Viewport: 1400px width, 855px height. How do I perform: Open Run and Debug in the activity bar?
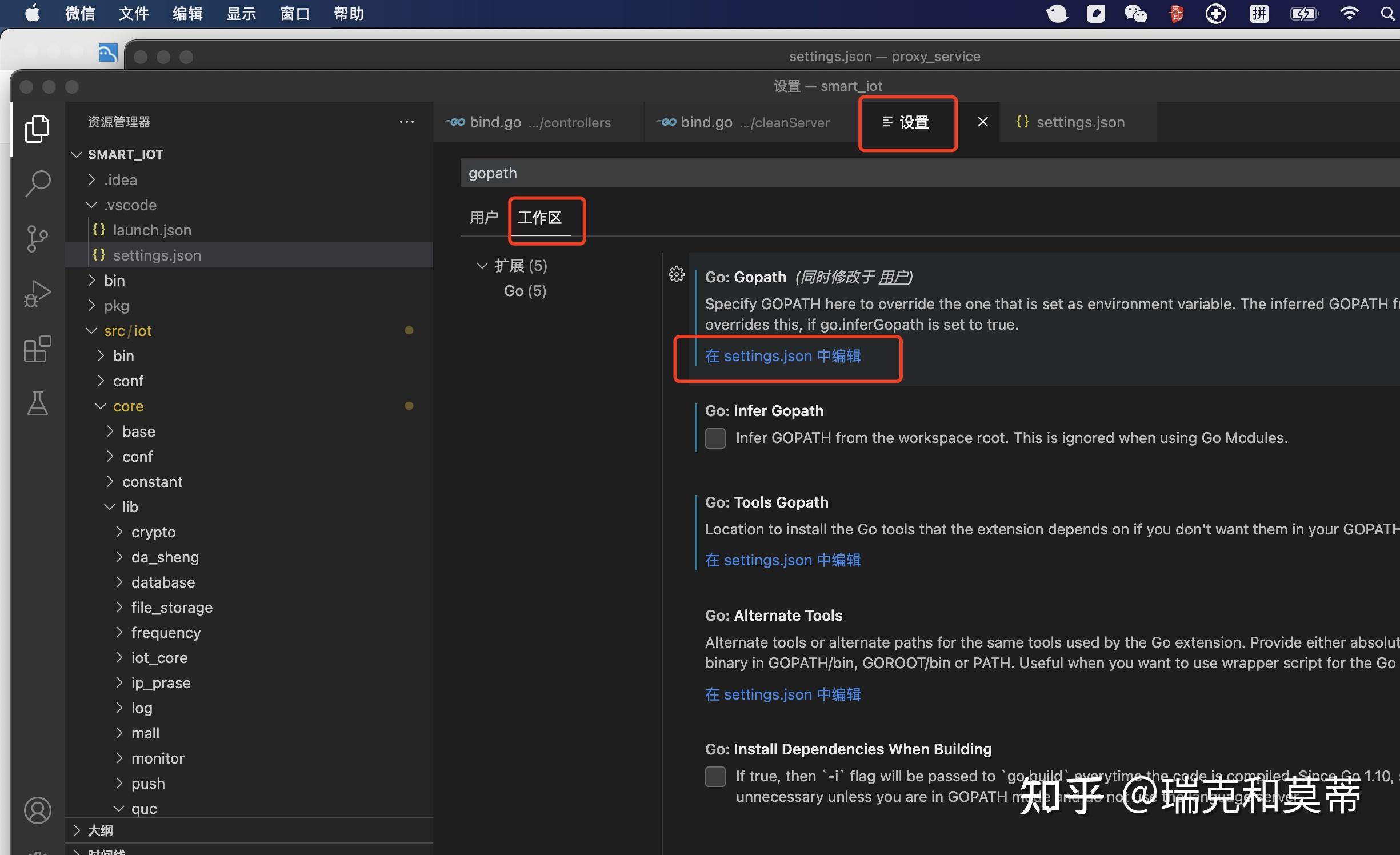tap(37, 293)
